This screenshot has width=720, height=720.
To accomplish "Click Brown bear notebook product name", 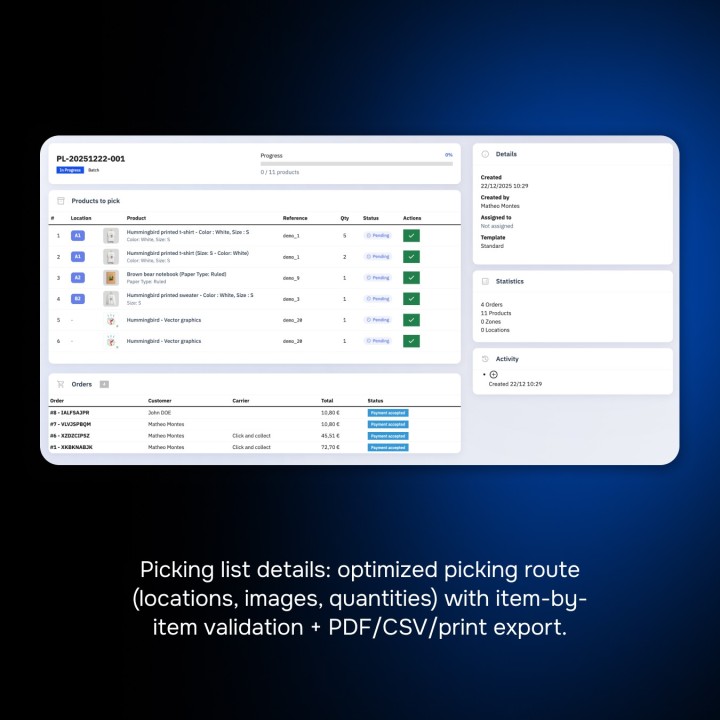I will 176,274.
